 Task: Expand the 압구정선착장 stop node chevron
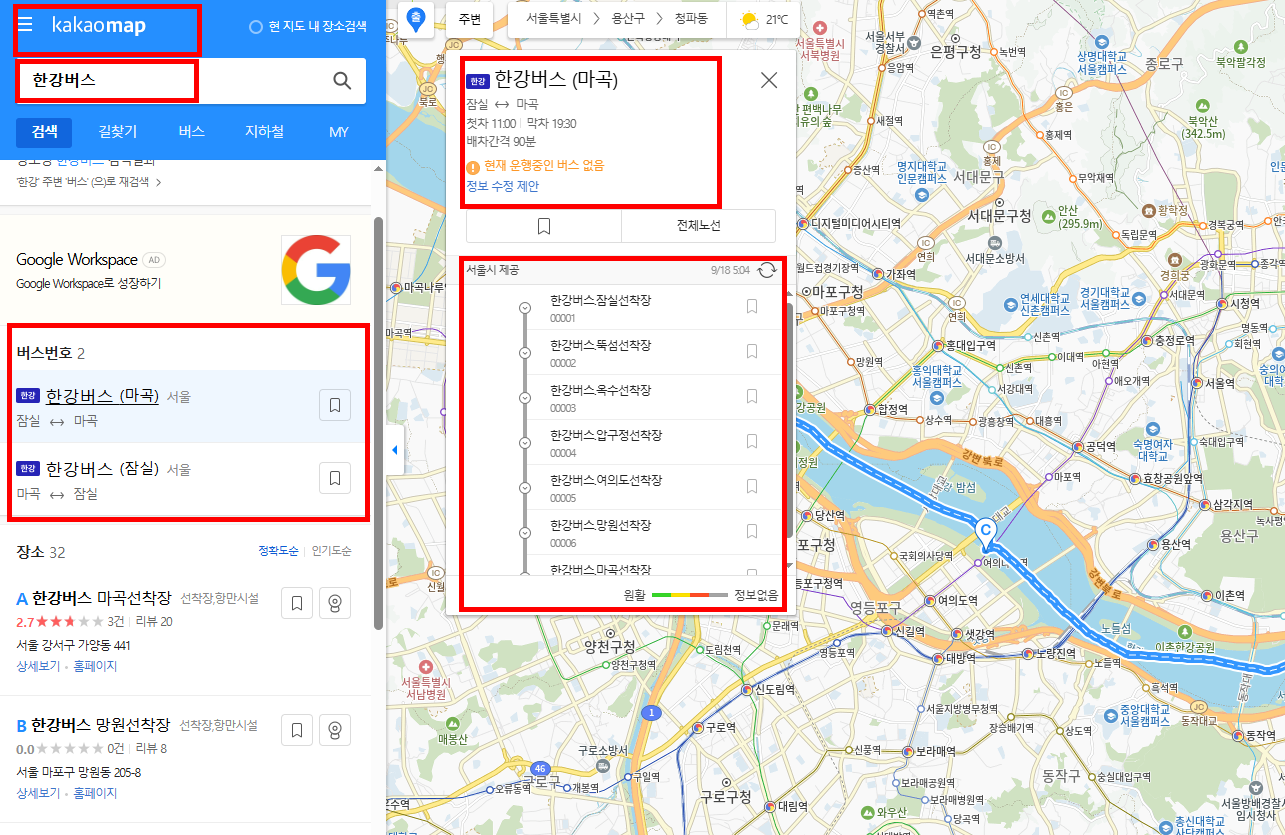point(525,442)
